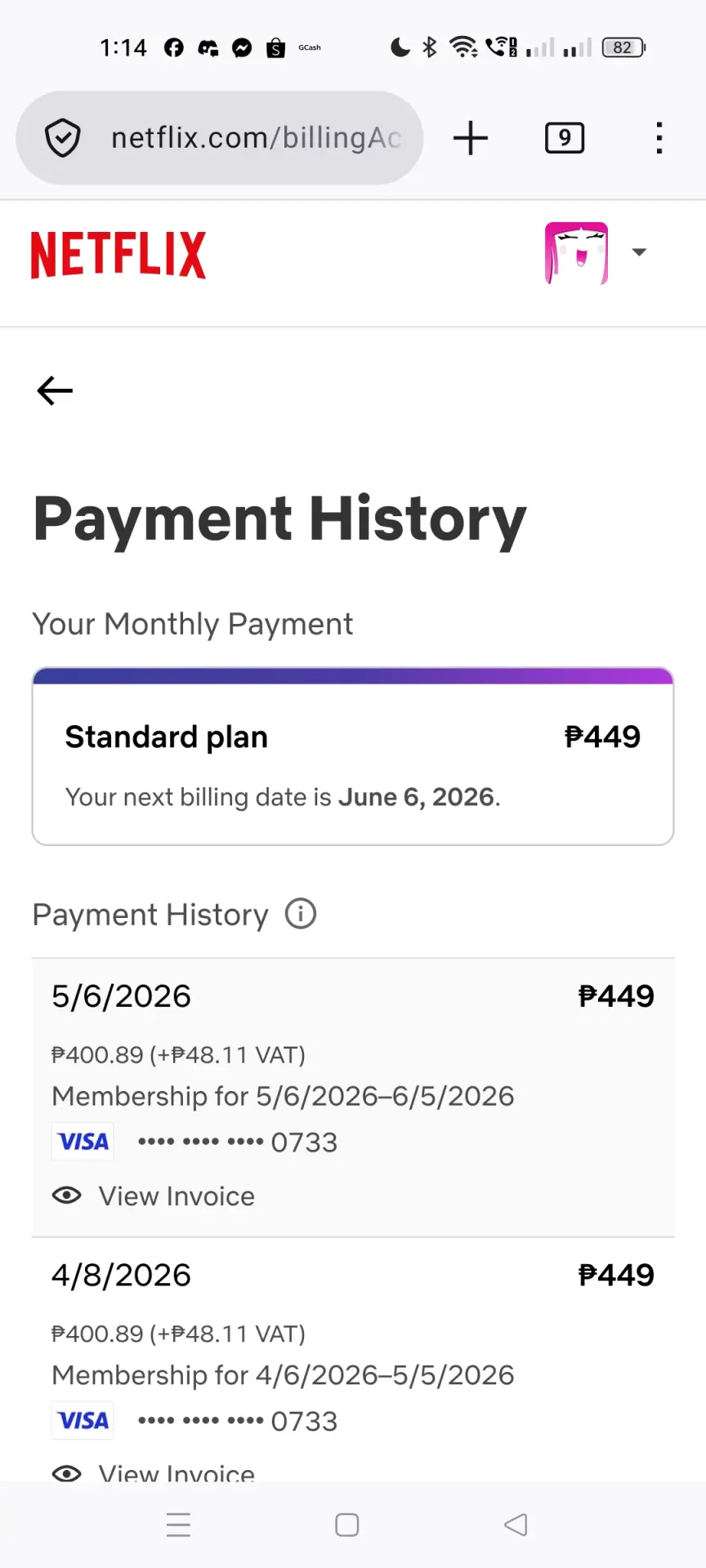Open View Invoice for the 4/8/2026 payment
The image size is (706, 1568).
click(x=176, y=1472)
